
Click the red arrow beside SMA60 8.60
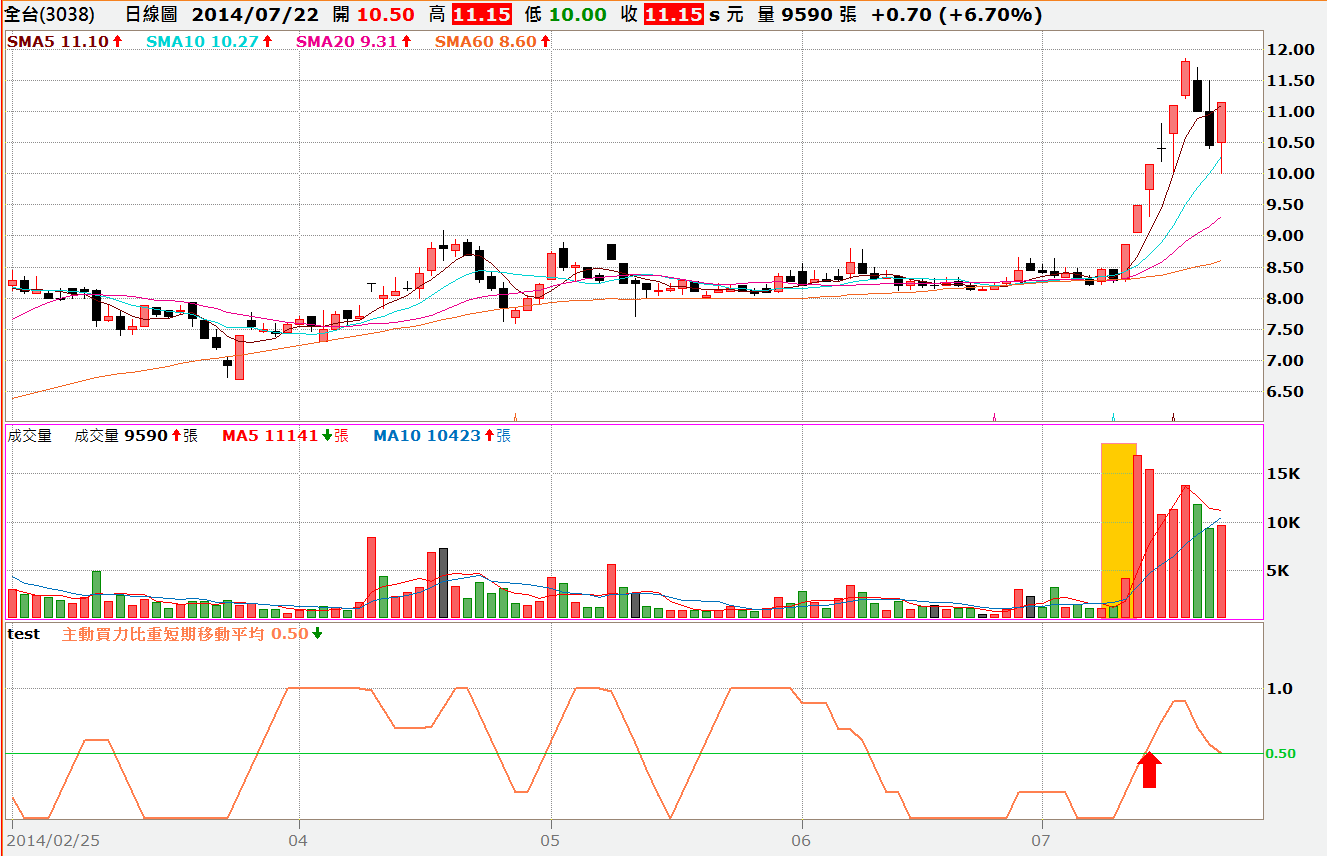(545, 42)
